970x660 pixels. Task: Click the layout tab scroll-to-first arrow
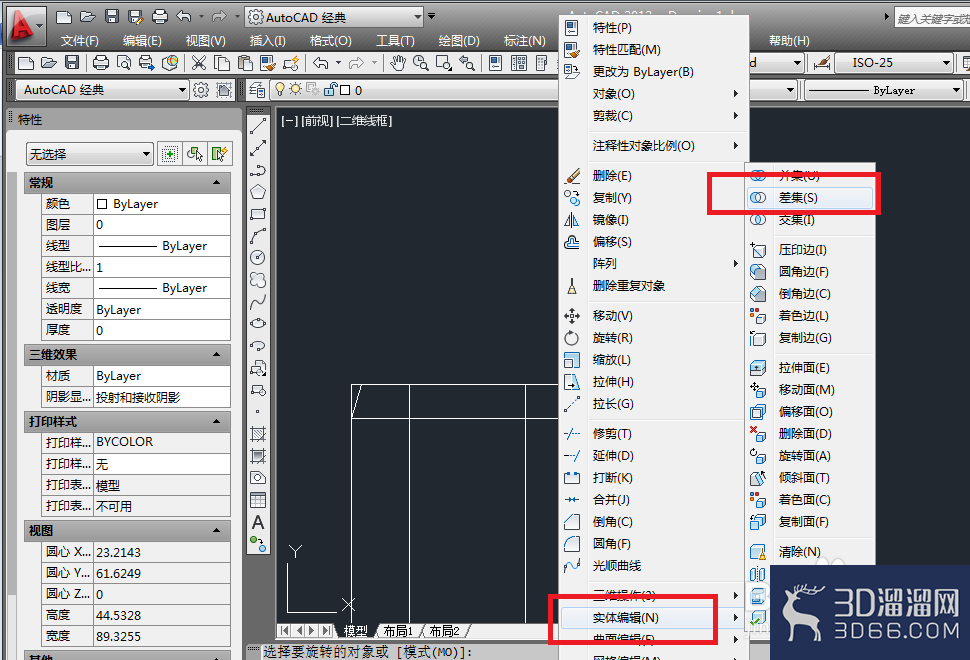[284, 631]
